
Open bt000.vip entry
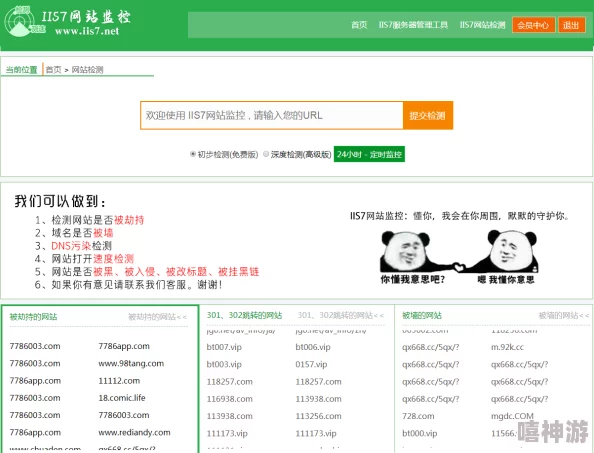(x=419, y=433)
